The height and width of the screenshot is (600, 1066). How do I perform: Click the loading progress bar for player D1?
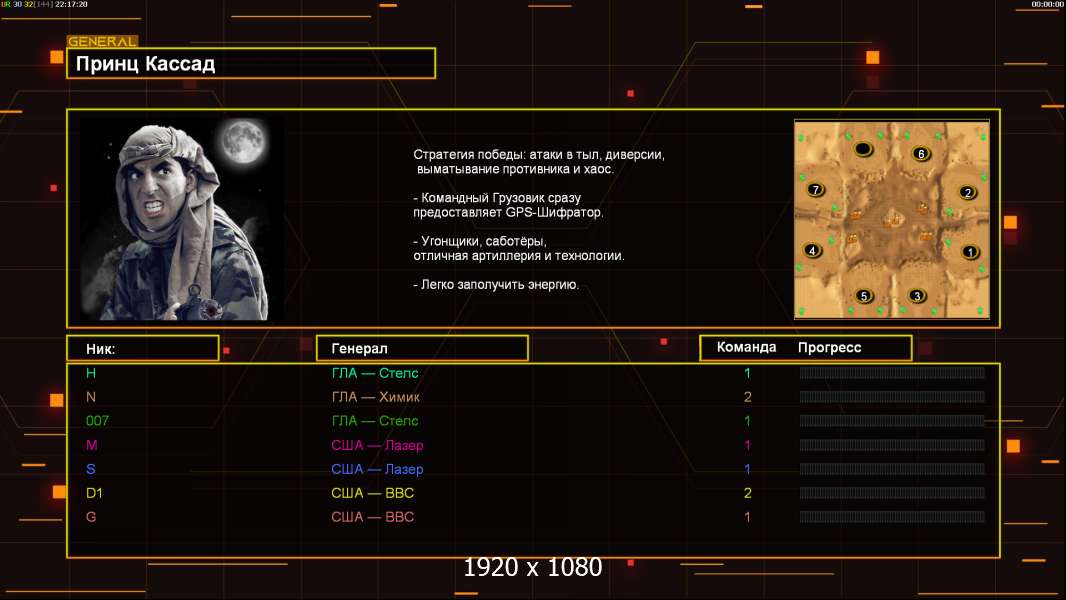(892, 493)
